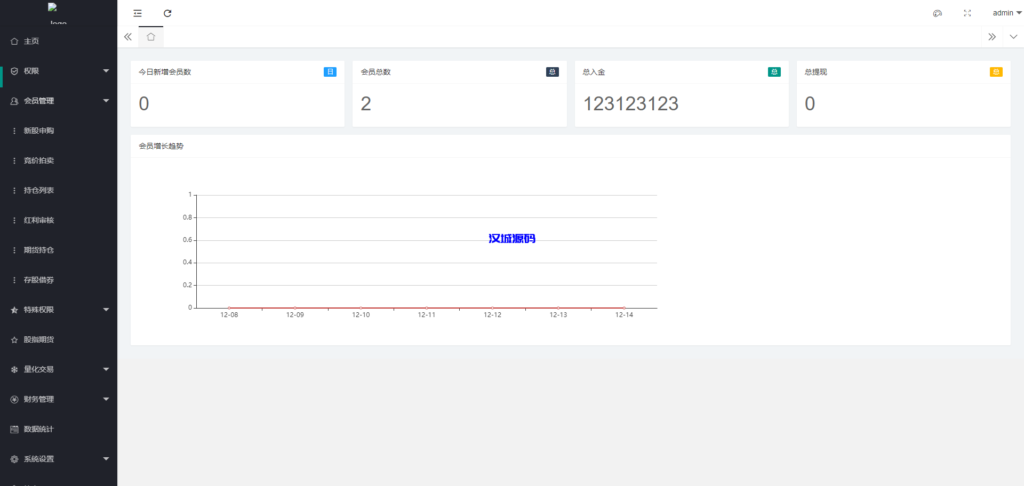Open the theme palette icon
This screenshot has height=486, width=1024.
click(x=937, y=13)
